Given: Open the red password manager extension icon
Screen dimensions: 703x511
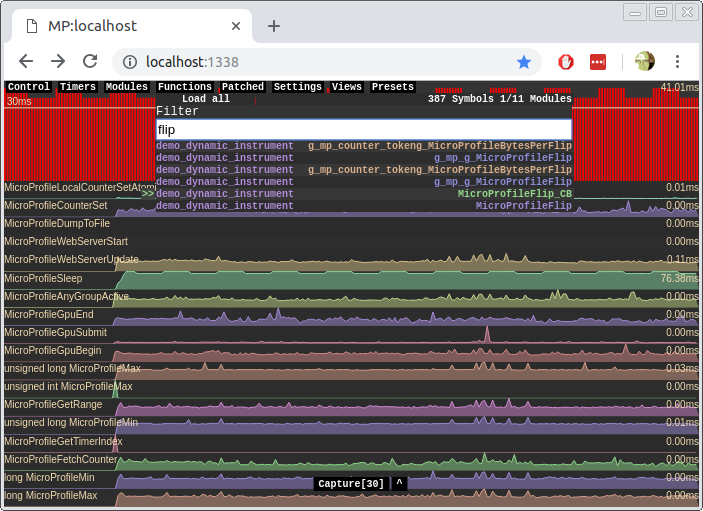Looking at the screenshot, I should point(598,62).
